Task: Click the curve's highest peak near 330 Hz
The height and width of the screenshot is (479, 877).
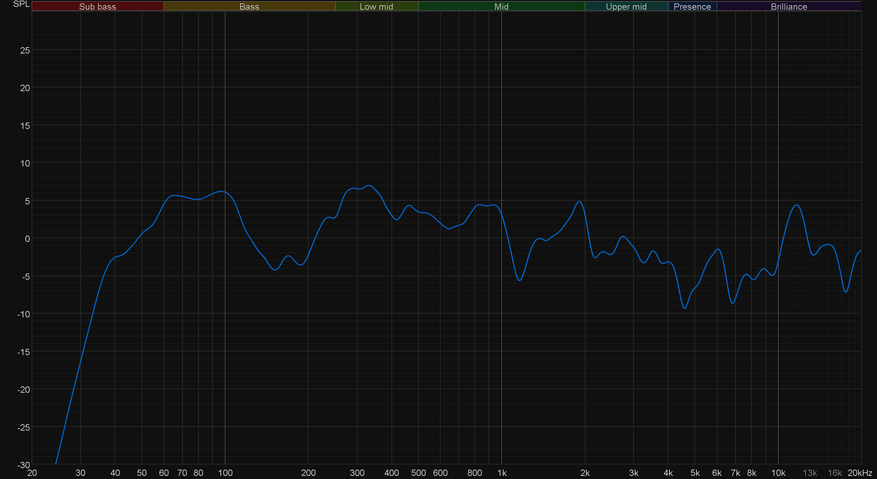Action: tap(369, 185)
